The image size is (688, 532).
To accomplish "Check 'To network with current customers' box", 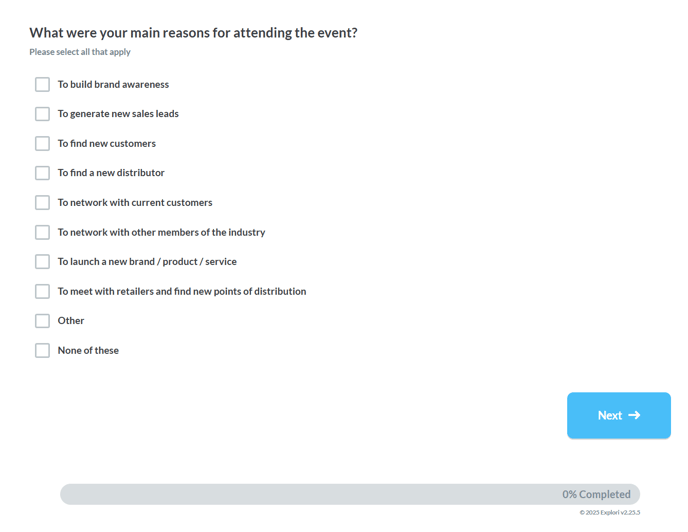I will [43, 202].
